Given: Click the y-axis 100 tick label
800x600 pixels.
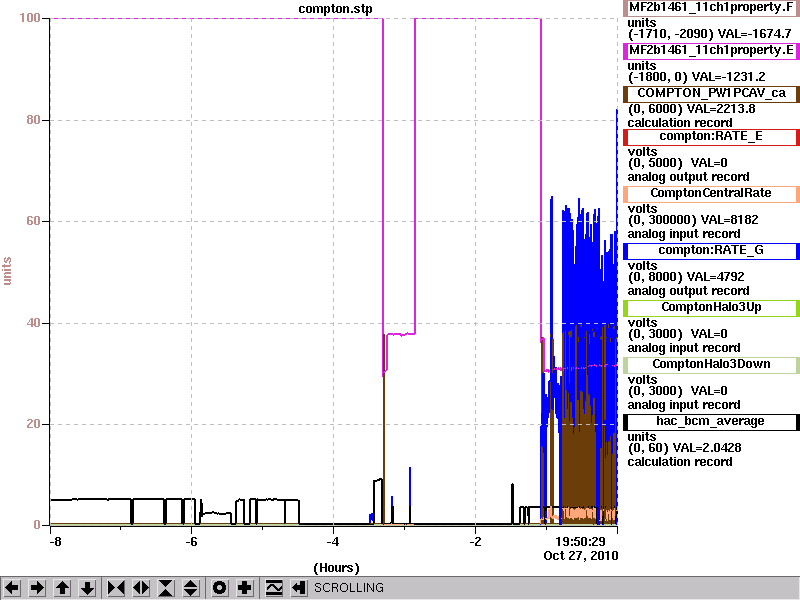Looking at the screenshot, I should [x=30, y=18].
